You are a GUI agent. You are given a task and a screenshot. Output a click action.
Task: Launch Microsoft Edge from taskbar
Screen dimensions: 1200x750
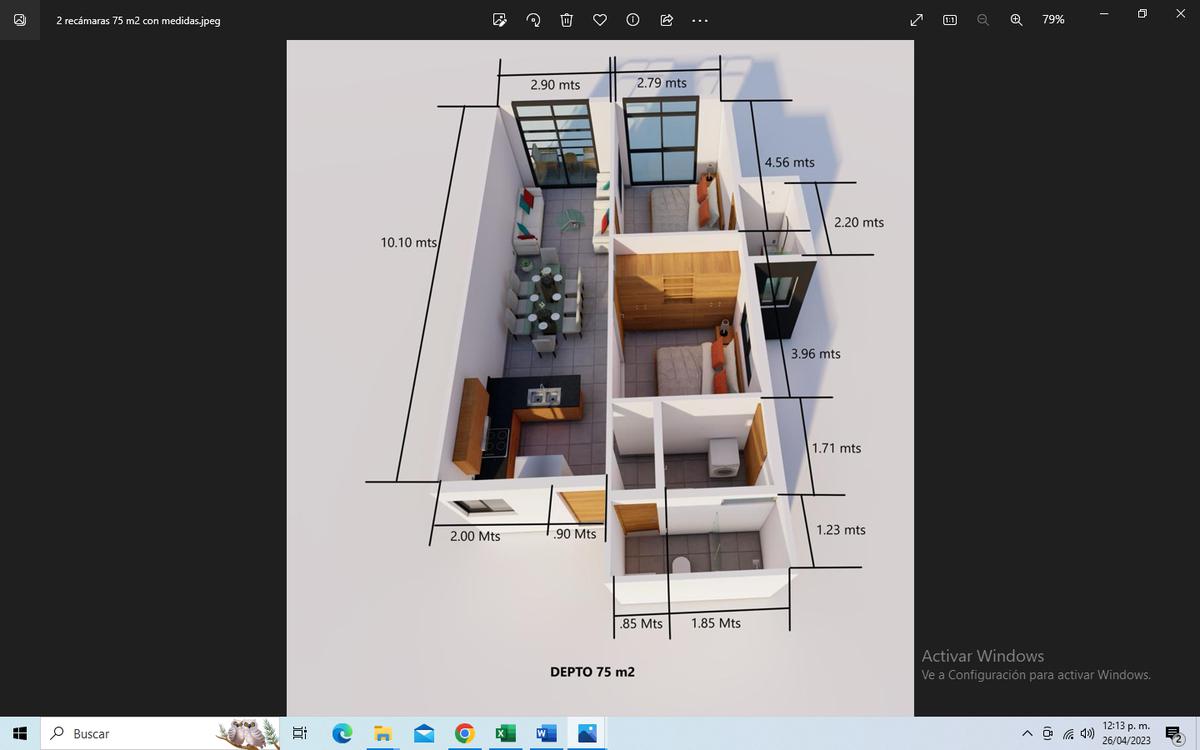coord(342,733)
